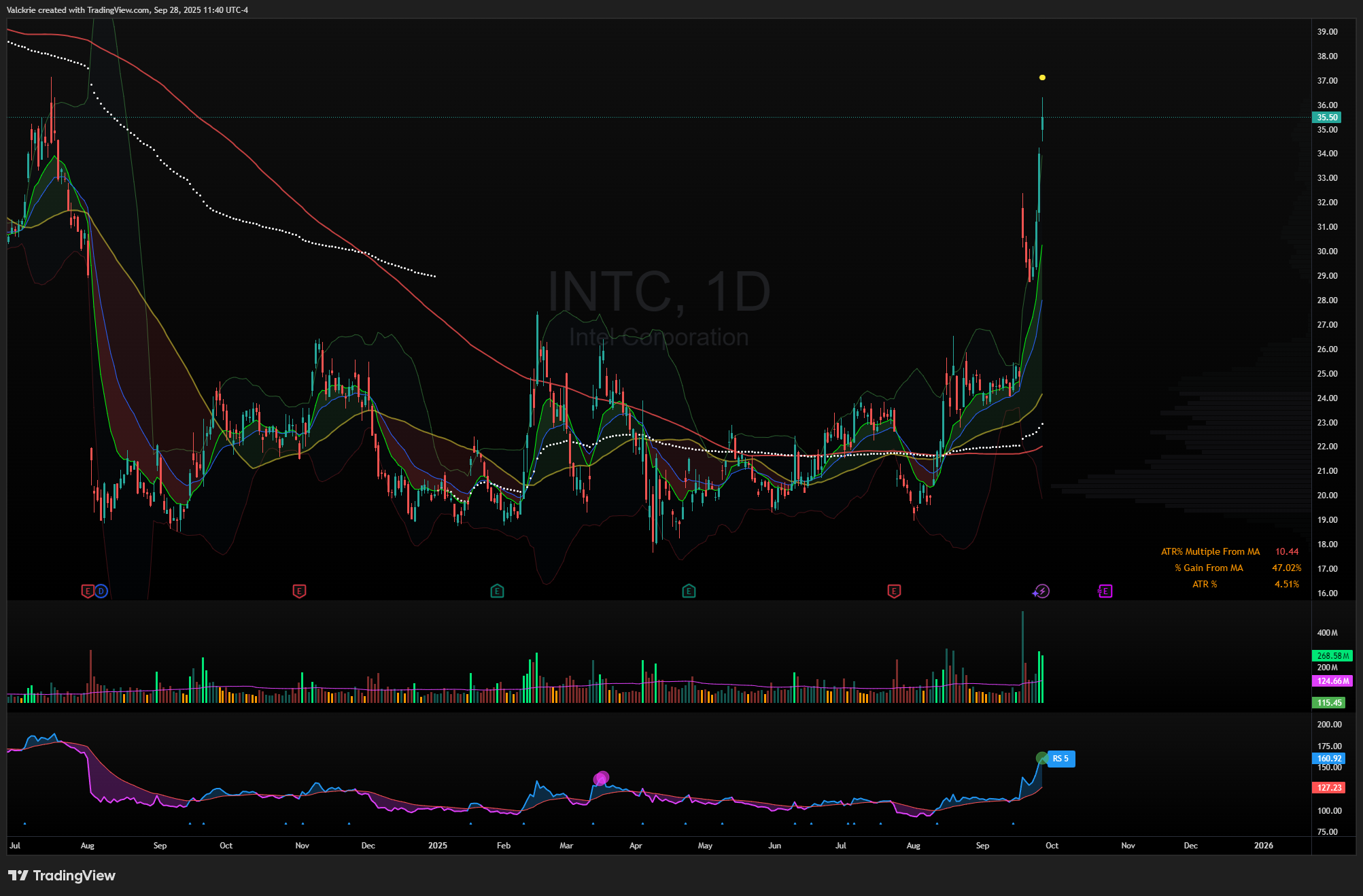Image resolution: width=1363 pixels, height=896 pixels.
Task: Click red earnings E marker near August 2024
Action: point(87,591)
